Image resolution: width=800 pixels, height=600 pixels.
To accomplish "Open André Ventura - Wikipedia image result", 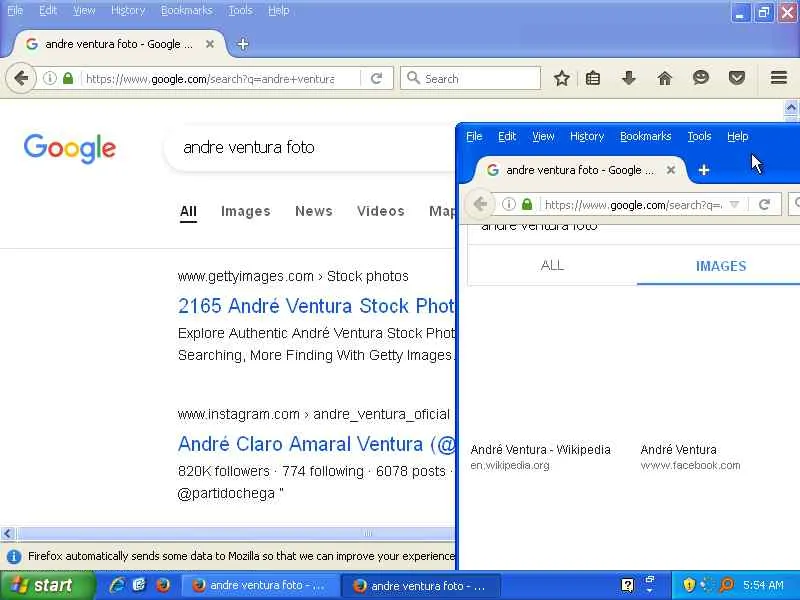I will click(x=540, y=449).
